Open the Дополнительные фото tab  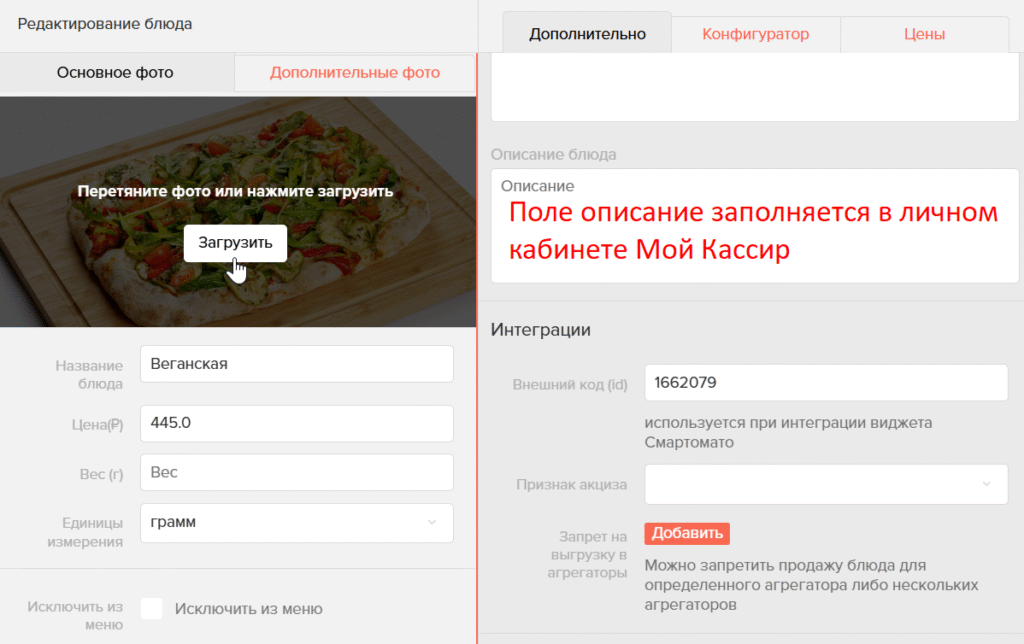coord(355,72)
